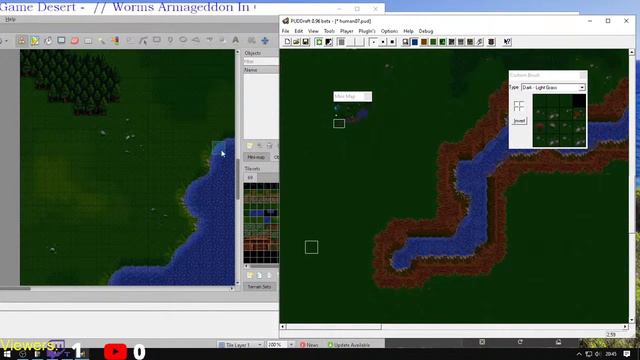The width and height of the screenshot is (640, 360).
Task: Open the Tile Layer 1 layer dropdown
Action: [x=240, y=345]
